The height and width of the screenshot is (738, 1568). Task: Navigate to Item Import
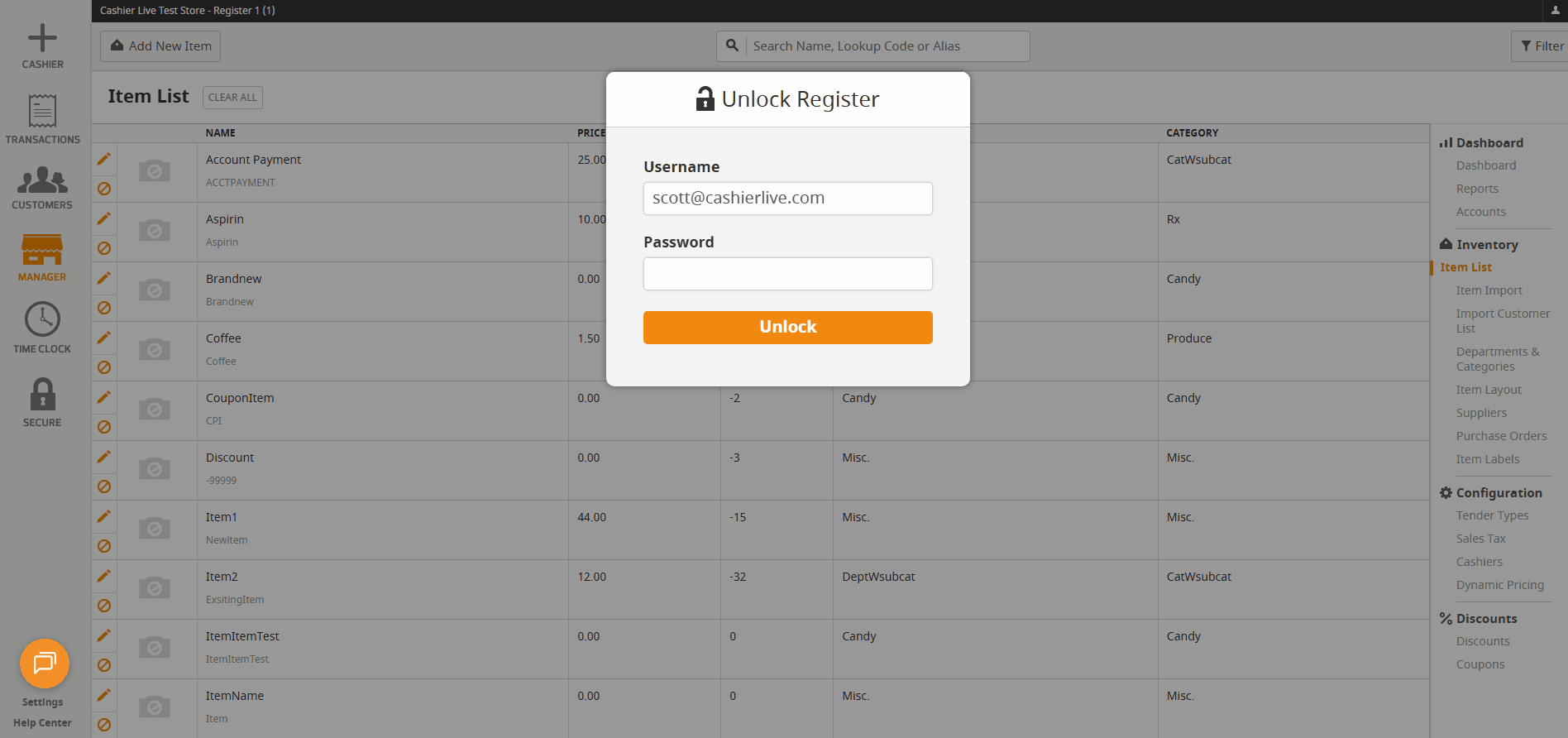(x=1489, y=290)
